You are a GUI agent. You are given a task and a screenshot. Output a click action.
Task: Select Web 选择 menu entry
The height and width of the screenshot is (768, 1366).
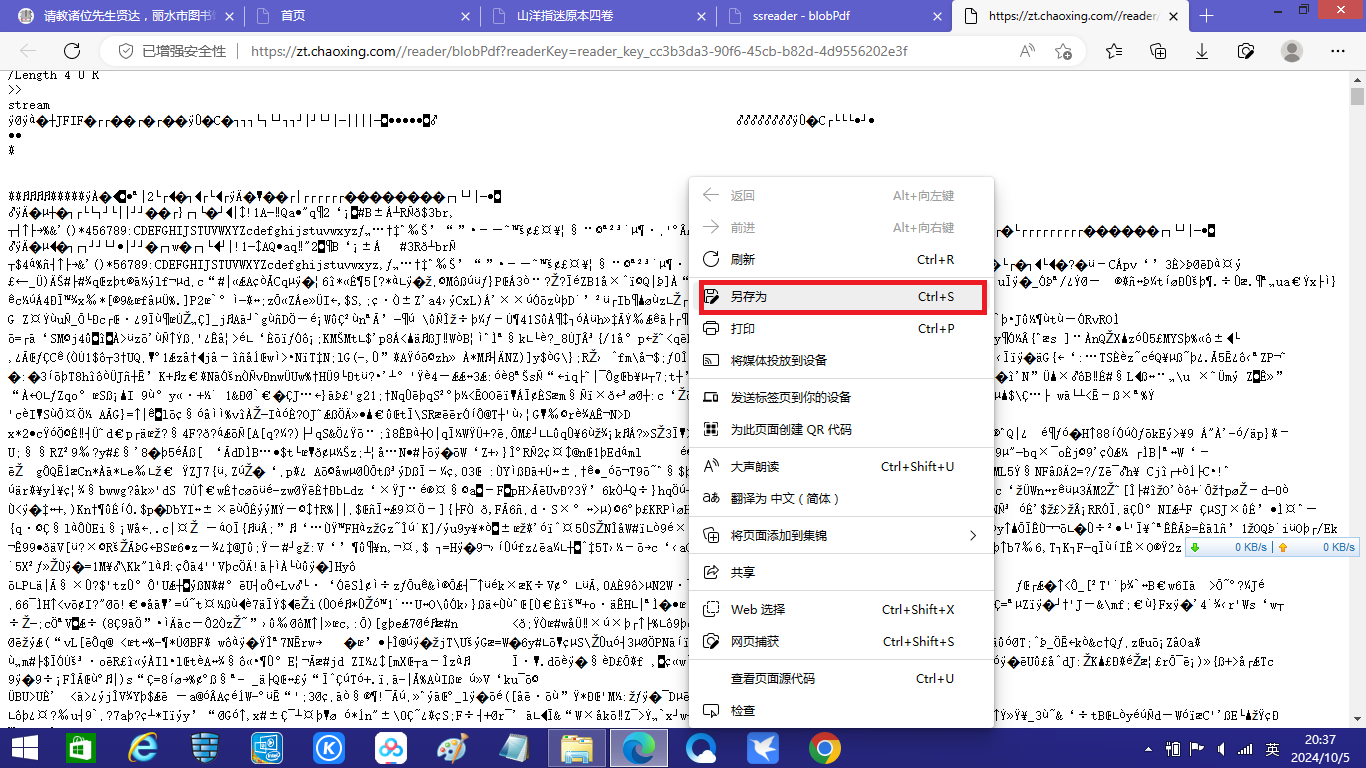pyautogui.click(x=841, y=610)
